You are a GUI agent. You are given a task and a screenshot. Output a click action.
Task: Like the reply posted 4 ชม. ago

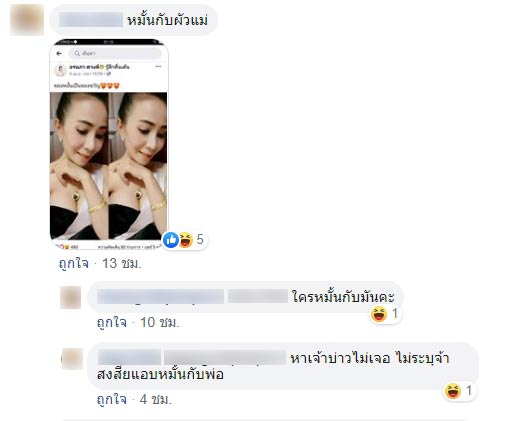[112, 399]
